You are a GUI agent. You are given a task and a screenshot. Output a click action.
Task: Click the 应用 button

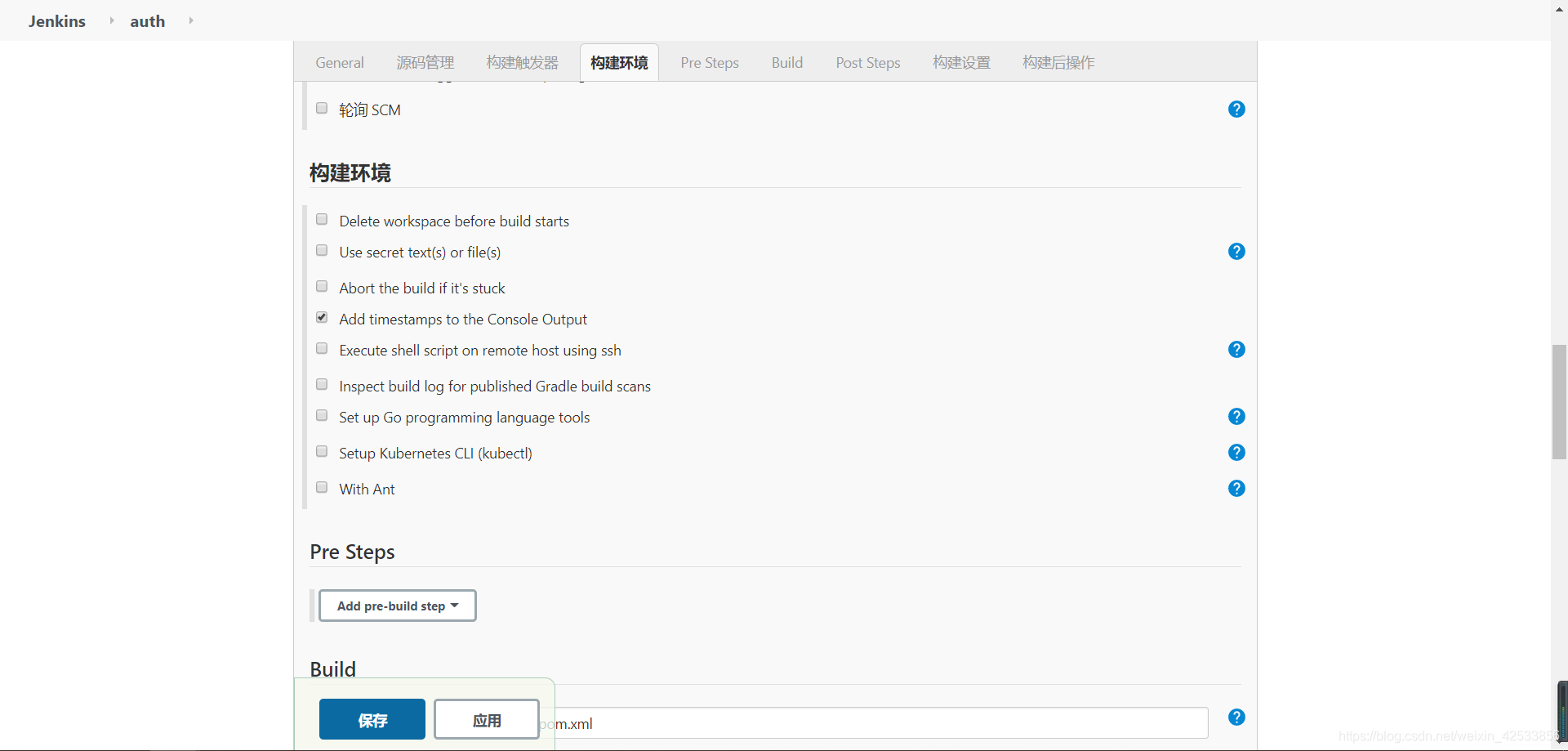click(485, 719)
